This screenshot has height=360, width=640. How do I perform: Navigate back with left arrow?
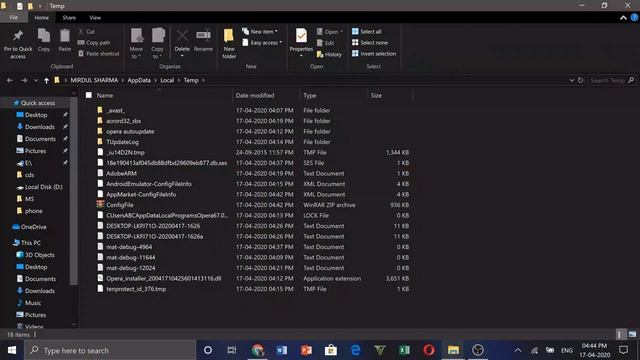[9, 80]
